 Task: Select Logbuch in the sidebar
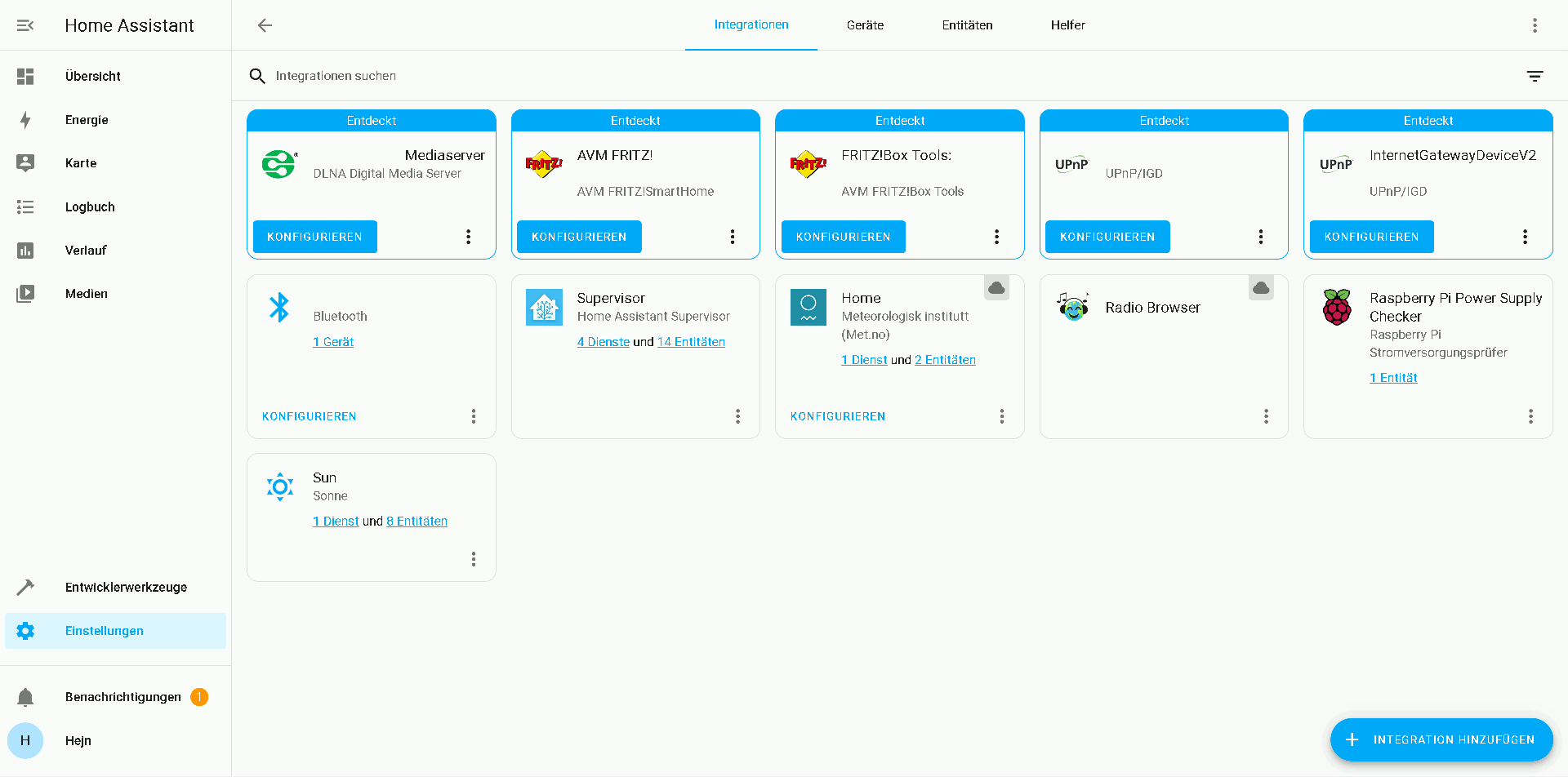(x=115, y=207)
